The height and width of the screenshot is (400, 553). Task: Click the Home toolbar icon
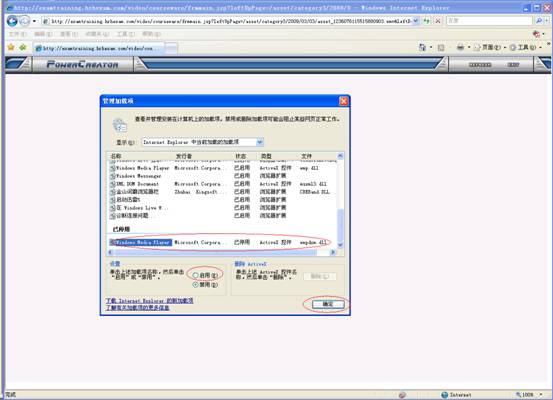pos(422,47)
